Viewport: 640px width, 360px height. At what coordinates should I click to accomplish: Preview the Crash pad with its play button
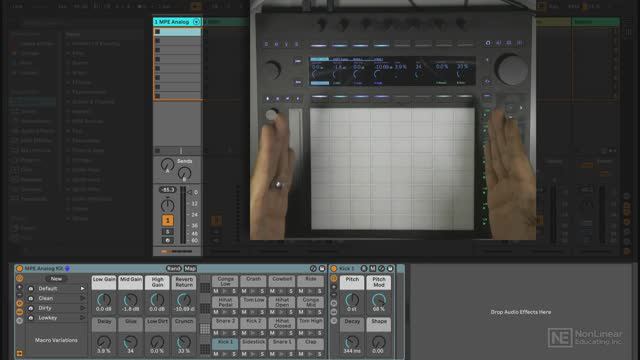253,291
